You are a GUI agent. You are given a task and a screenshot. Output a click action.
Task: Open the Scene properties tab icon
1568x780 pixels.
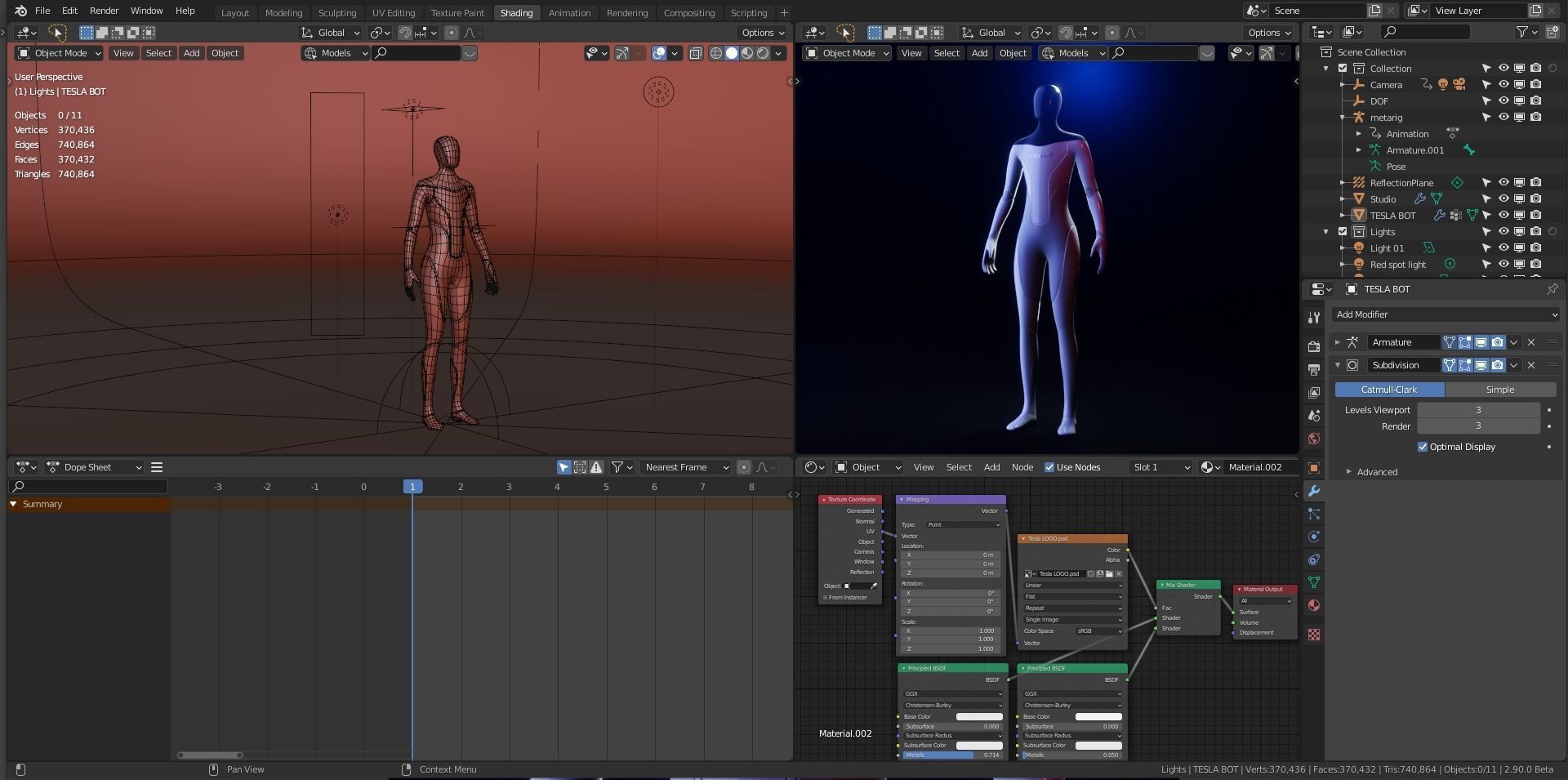[x=1313, y=415]
